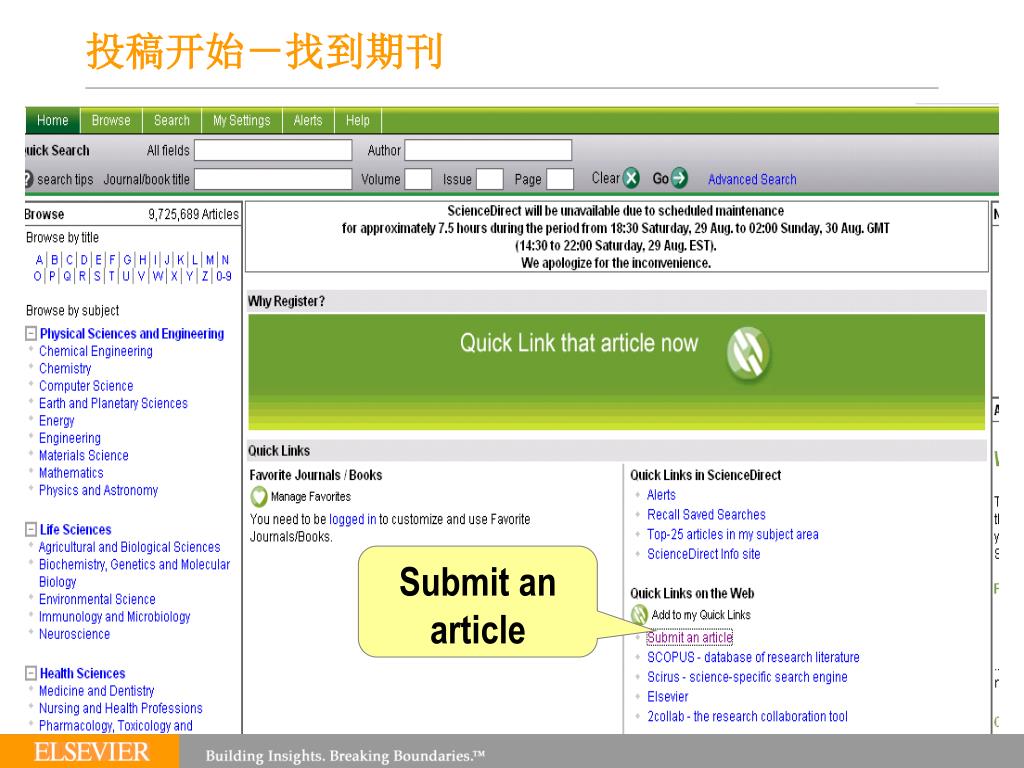The image size is (1024, 768).
Task: Click the Submit an article link
Action: (690, 637)
